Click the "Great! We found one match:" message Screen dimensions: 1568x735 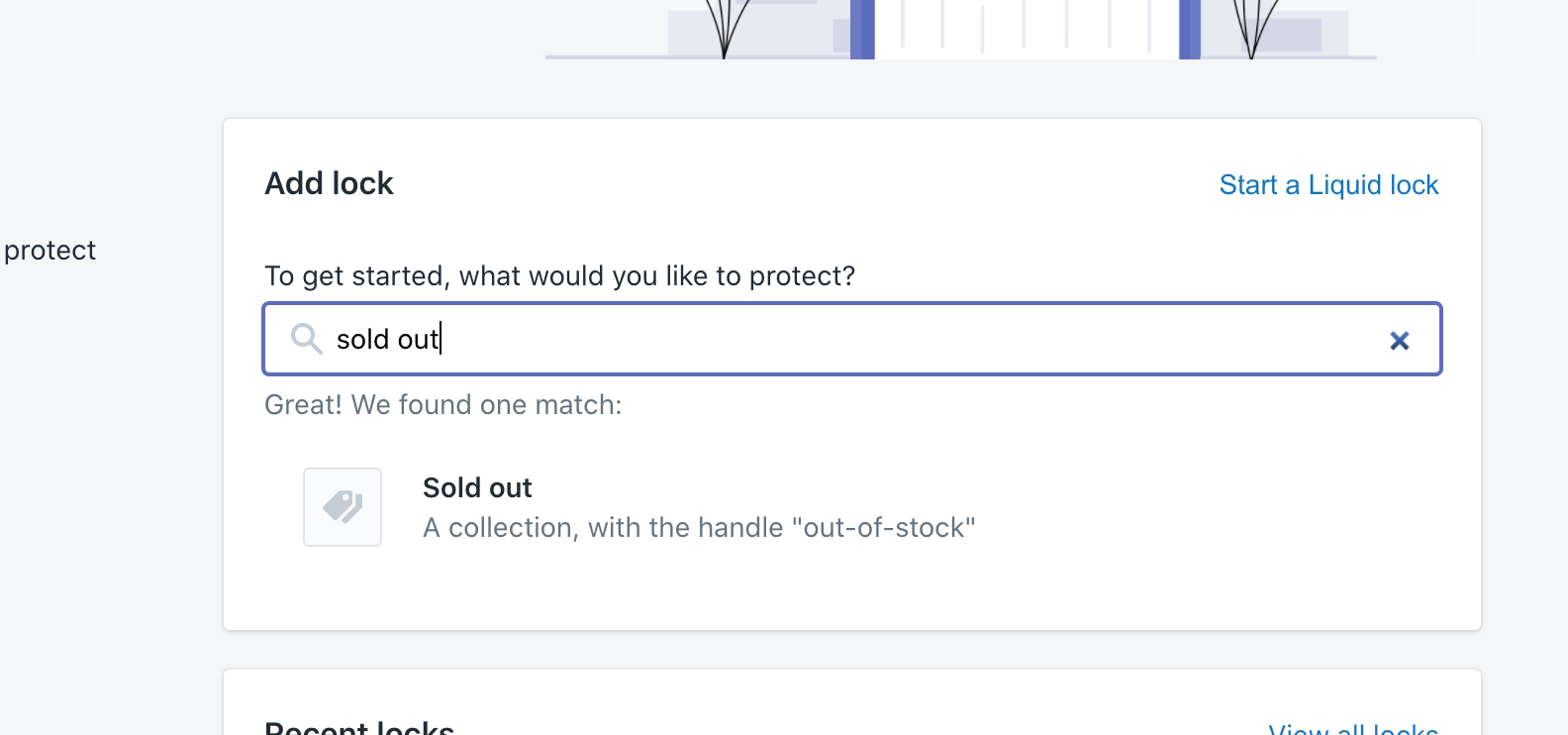[x=442, y=404]
